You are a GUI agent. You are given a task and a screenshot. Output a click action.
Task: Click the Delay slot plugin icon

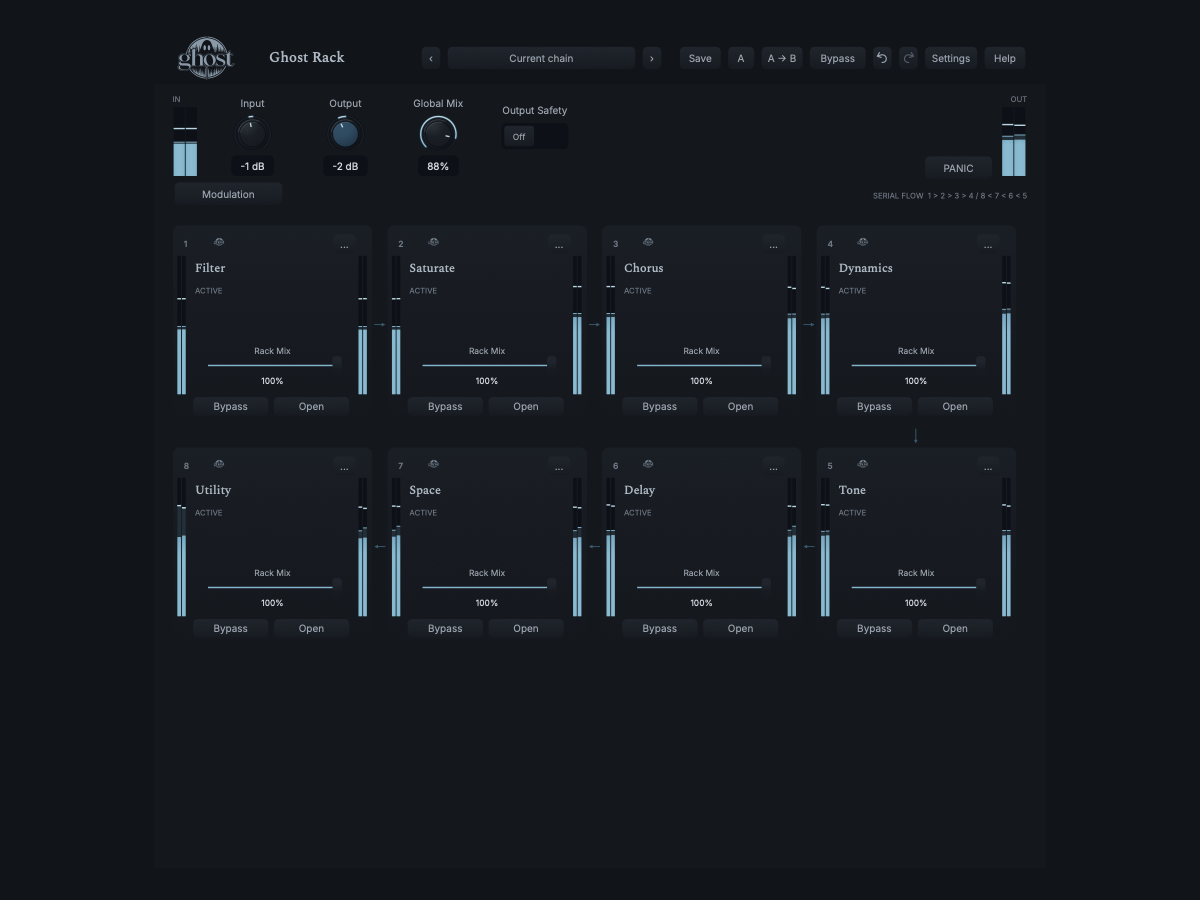pos(648,464)
